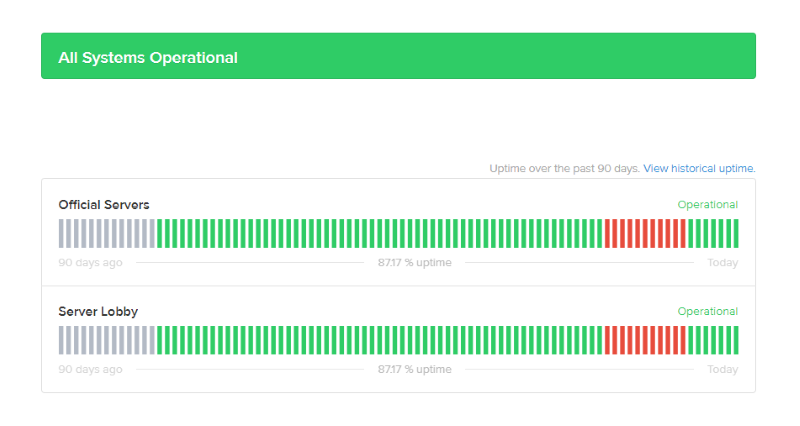
Task: Click last gray bar in Server Lobby timeline
Action: (x=152, y=340)
